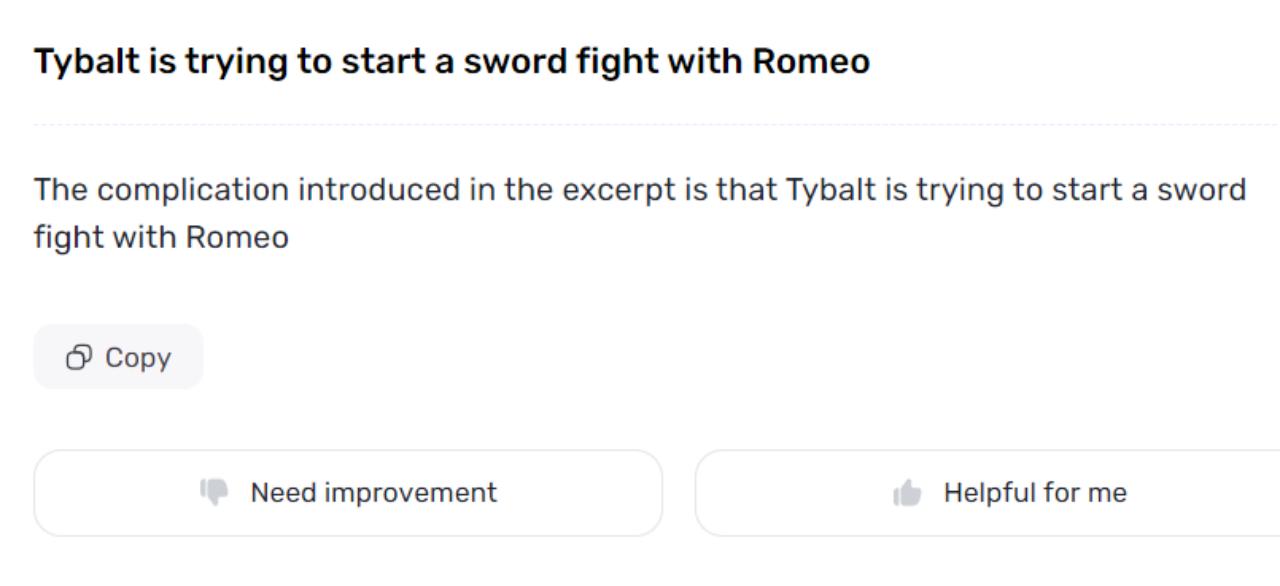Click the Copy button label

click(x=138, y=358)
